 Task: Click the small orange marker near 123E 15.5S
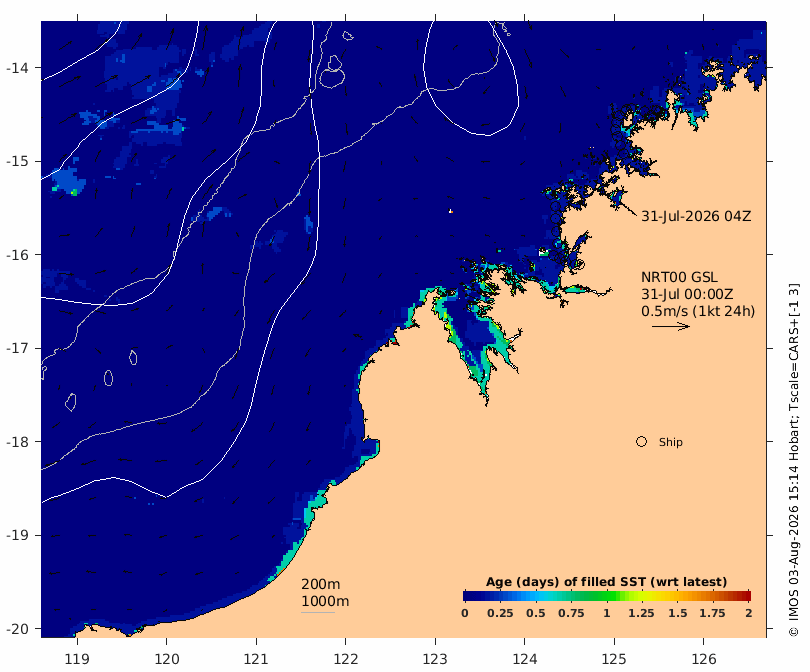451,211
